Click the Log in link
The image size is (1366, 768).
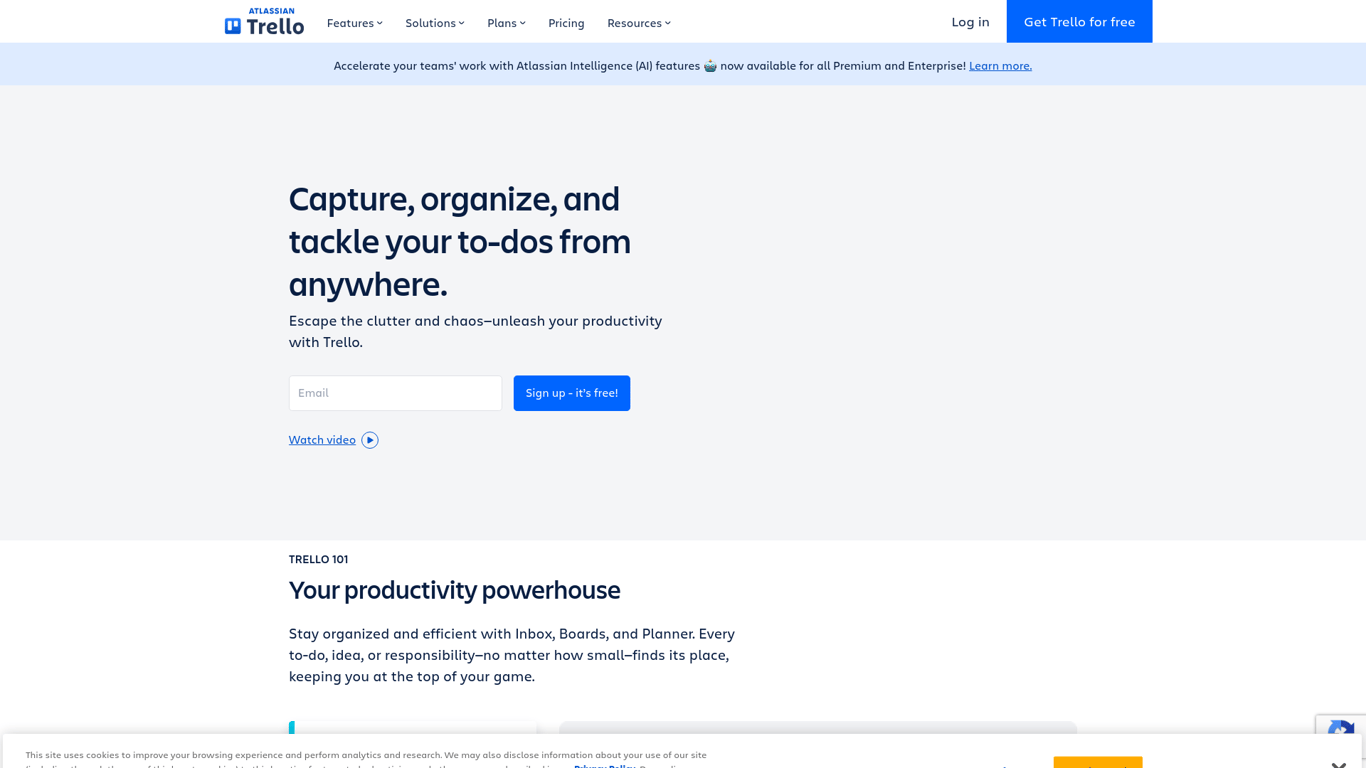tap(970, 21)
